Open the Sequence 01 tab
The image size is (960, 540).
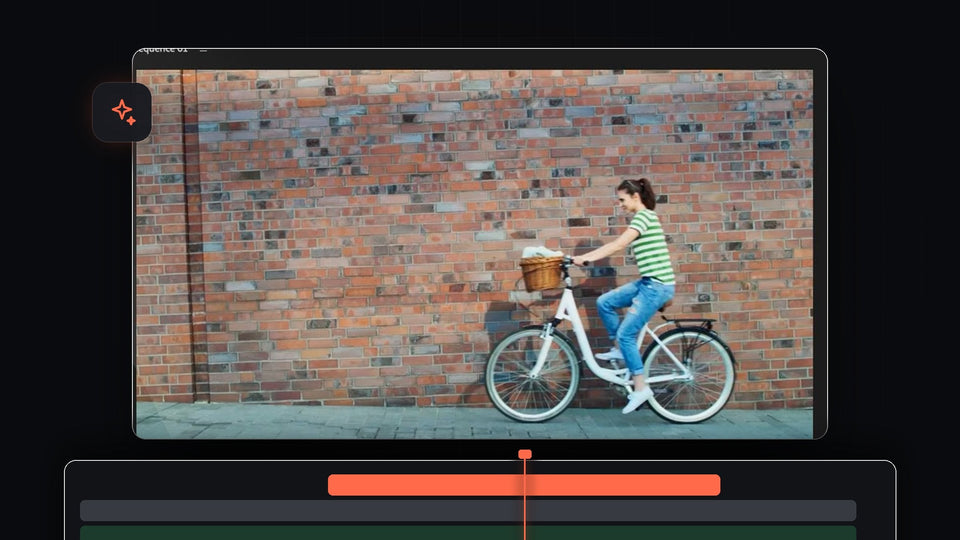click(x=163, y=50)
